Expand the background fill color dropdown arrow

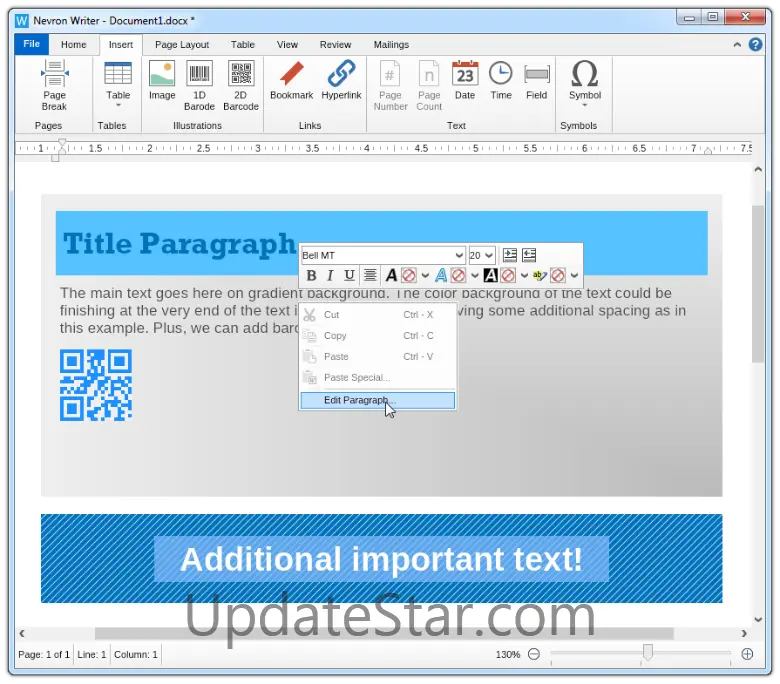coord(524,275)
